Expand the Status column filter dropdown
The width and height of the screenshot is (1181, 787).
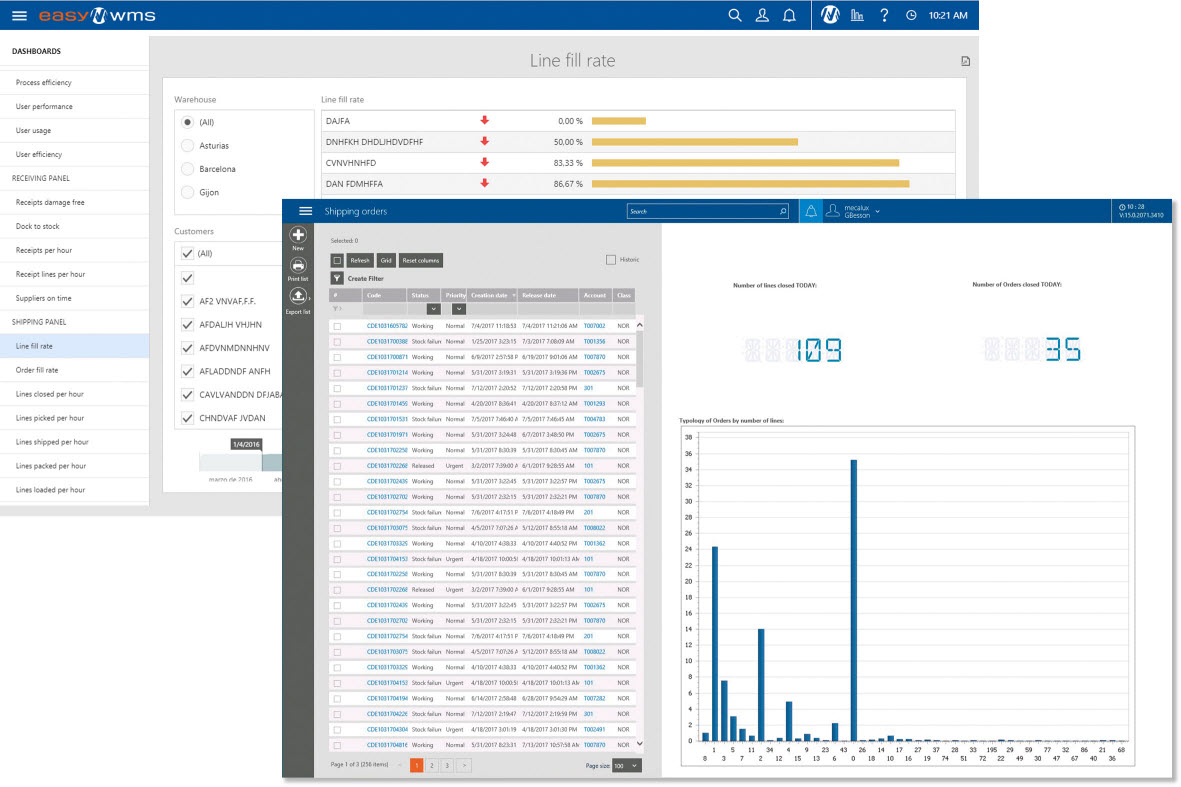tap(433, 310)
